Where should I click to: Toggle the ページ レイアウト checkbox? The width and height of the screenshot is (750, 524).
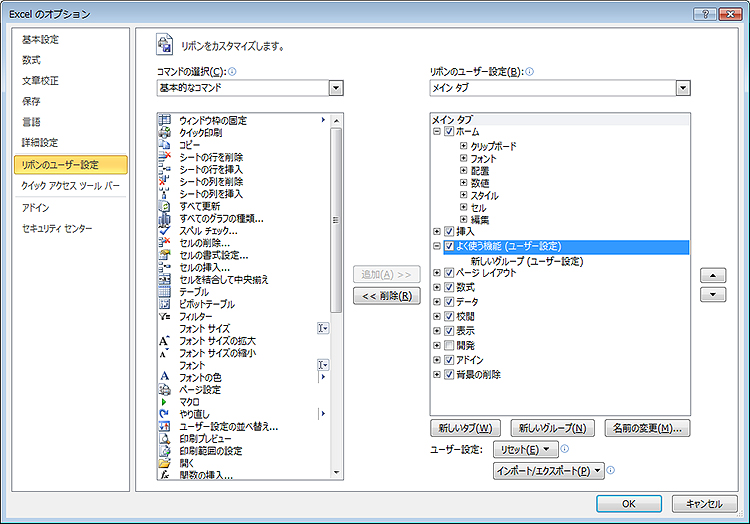pyautogui.click(x=449, y=273)
